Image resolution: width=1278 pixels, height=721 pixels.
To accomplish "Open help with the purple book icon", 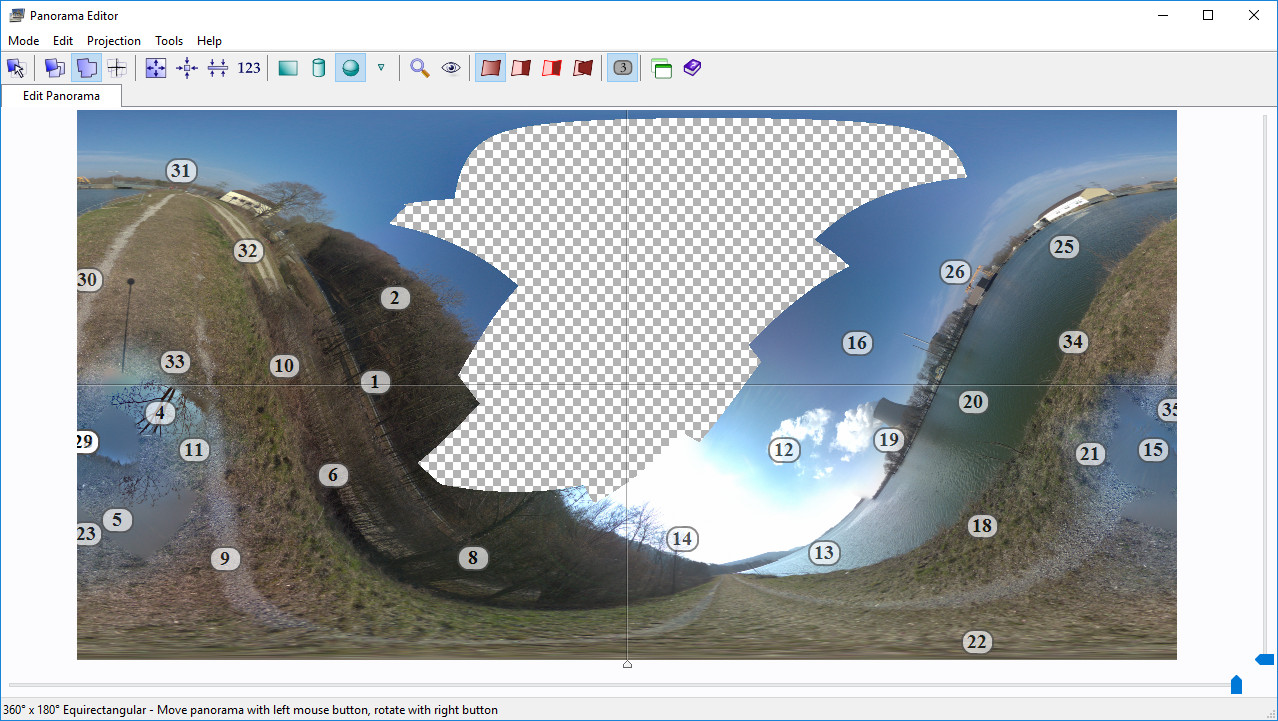I will coord(692,68).
